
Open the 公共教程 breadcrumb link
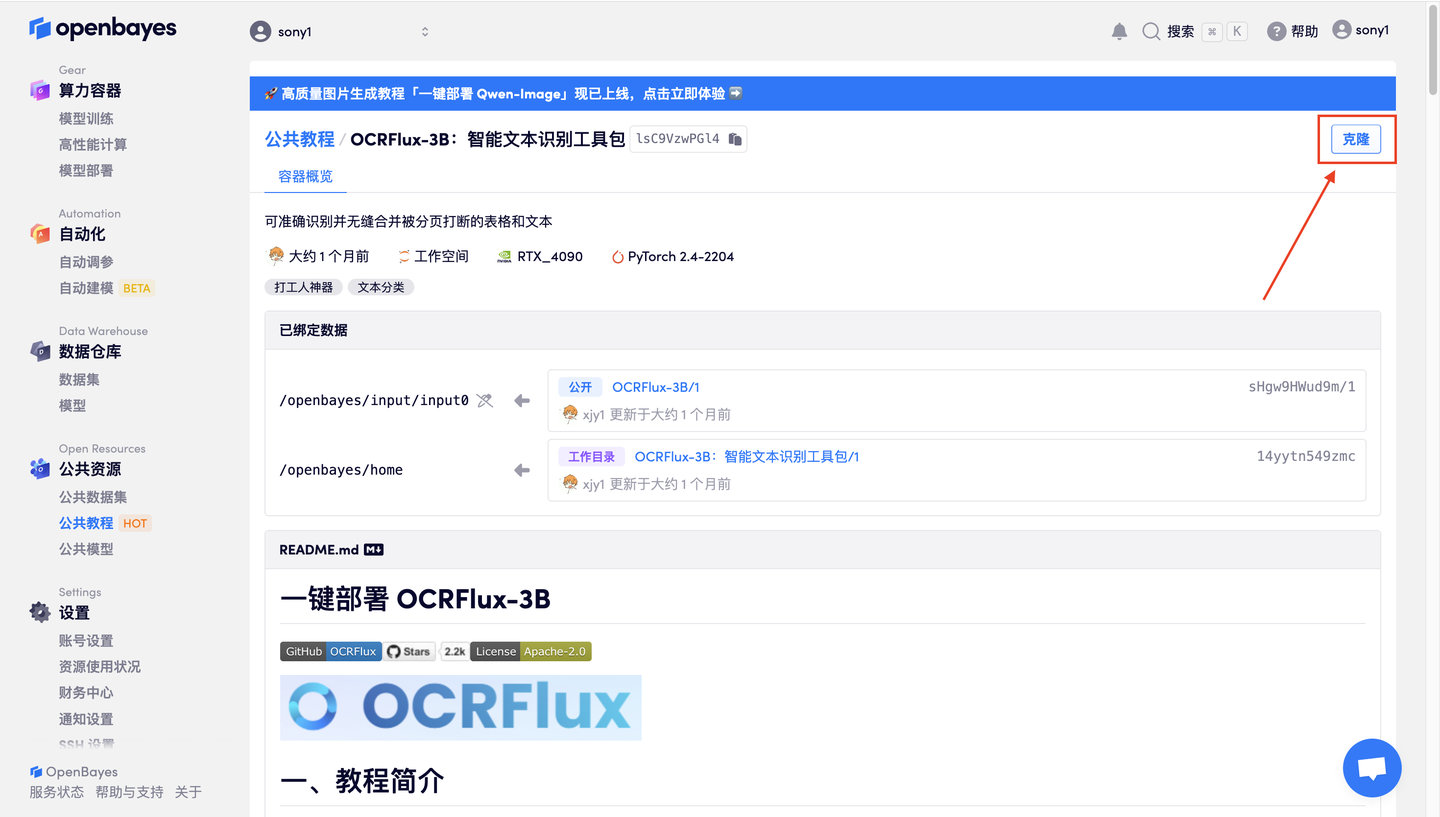click(298, 138)
